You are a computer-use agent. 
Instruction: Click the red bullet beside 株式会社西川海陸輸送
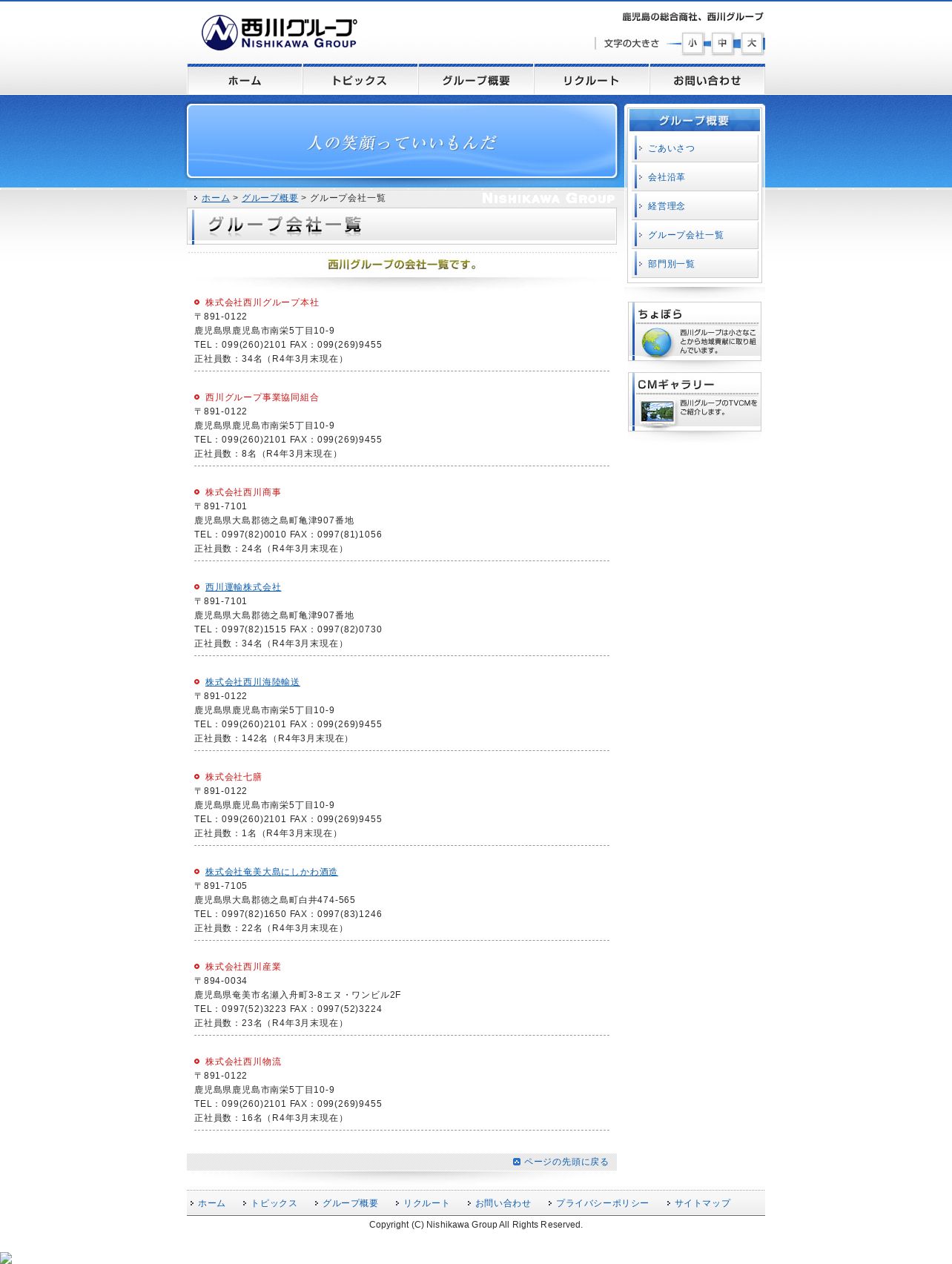click(x=197, y=682)
